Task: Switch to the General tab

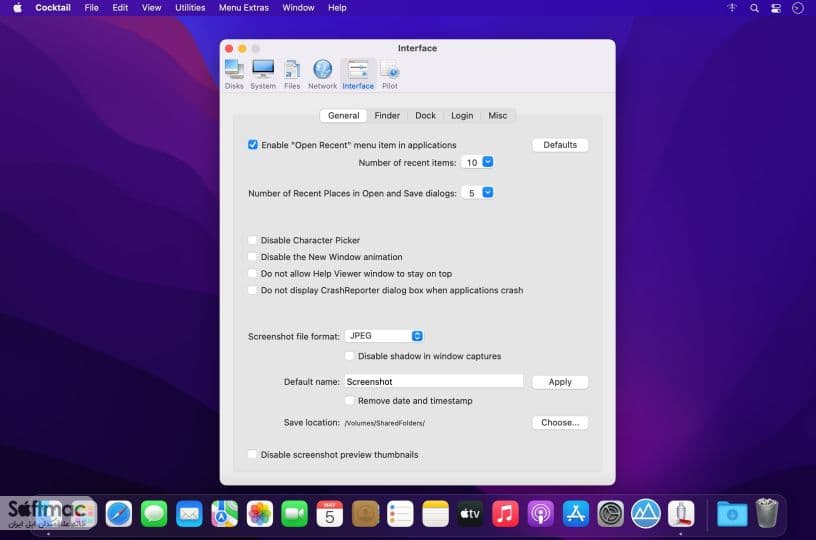Action: (x=343, y=115)
